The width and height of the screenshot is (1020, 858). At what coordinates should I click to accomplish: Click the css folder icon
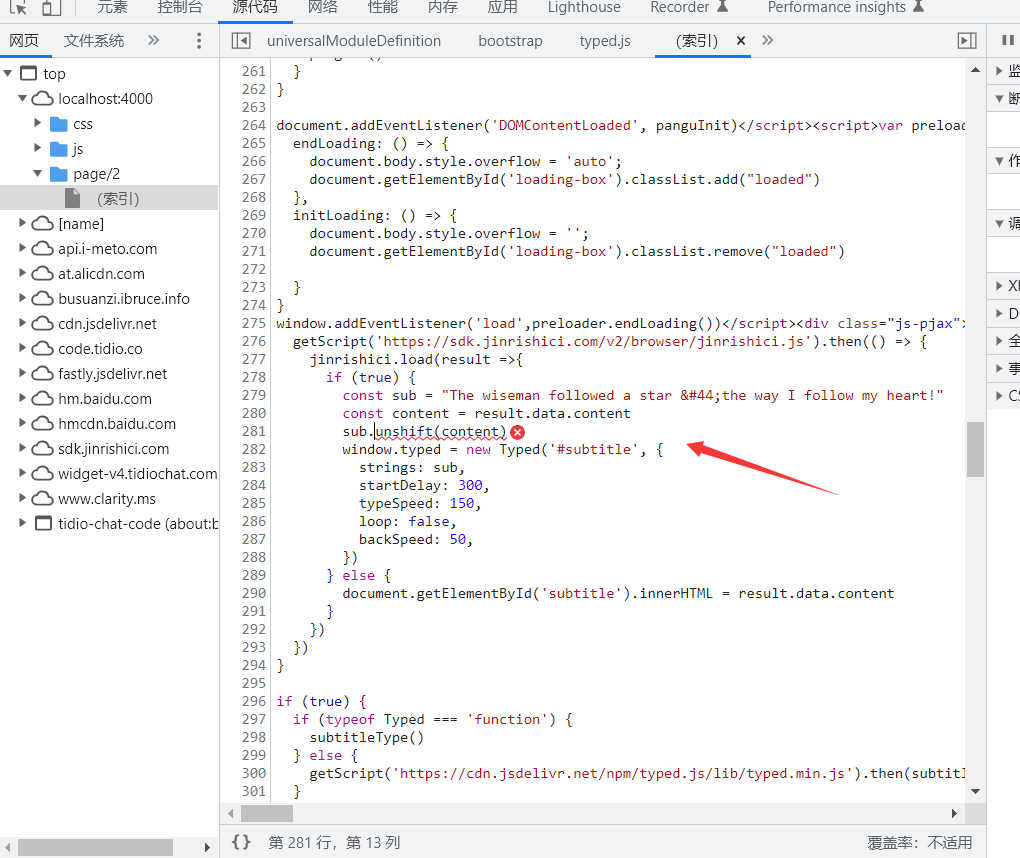(x=59, y=124)
